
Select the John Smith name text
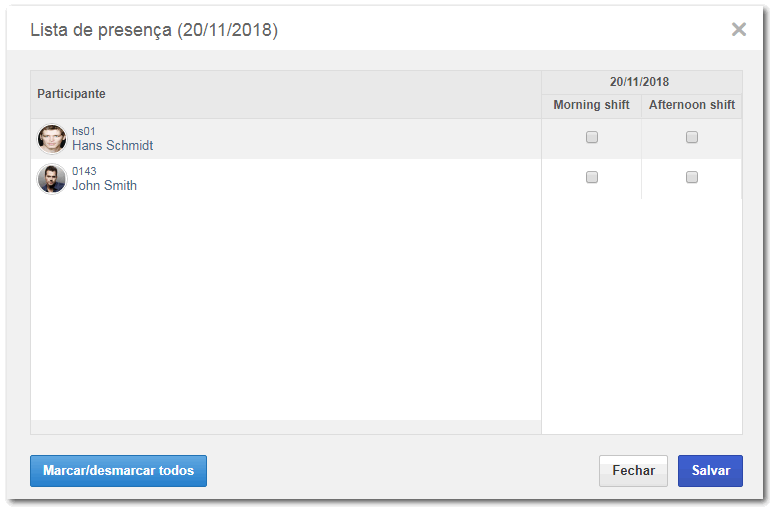[x=105, y=185]
